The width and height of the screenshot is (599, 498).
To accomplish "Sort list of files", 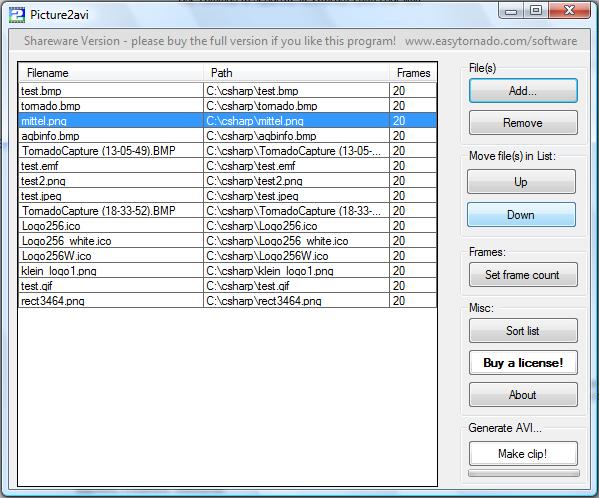I will [x=523, y=330].
